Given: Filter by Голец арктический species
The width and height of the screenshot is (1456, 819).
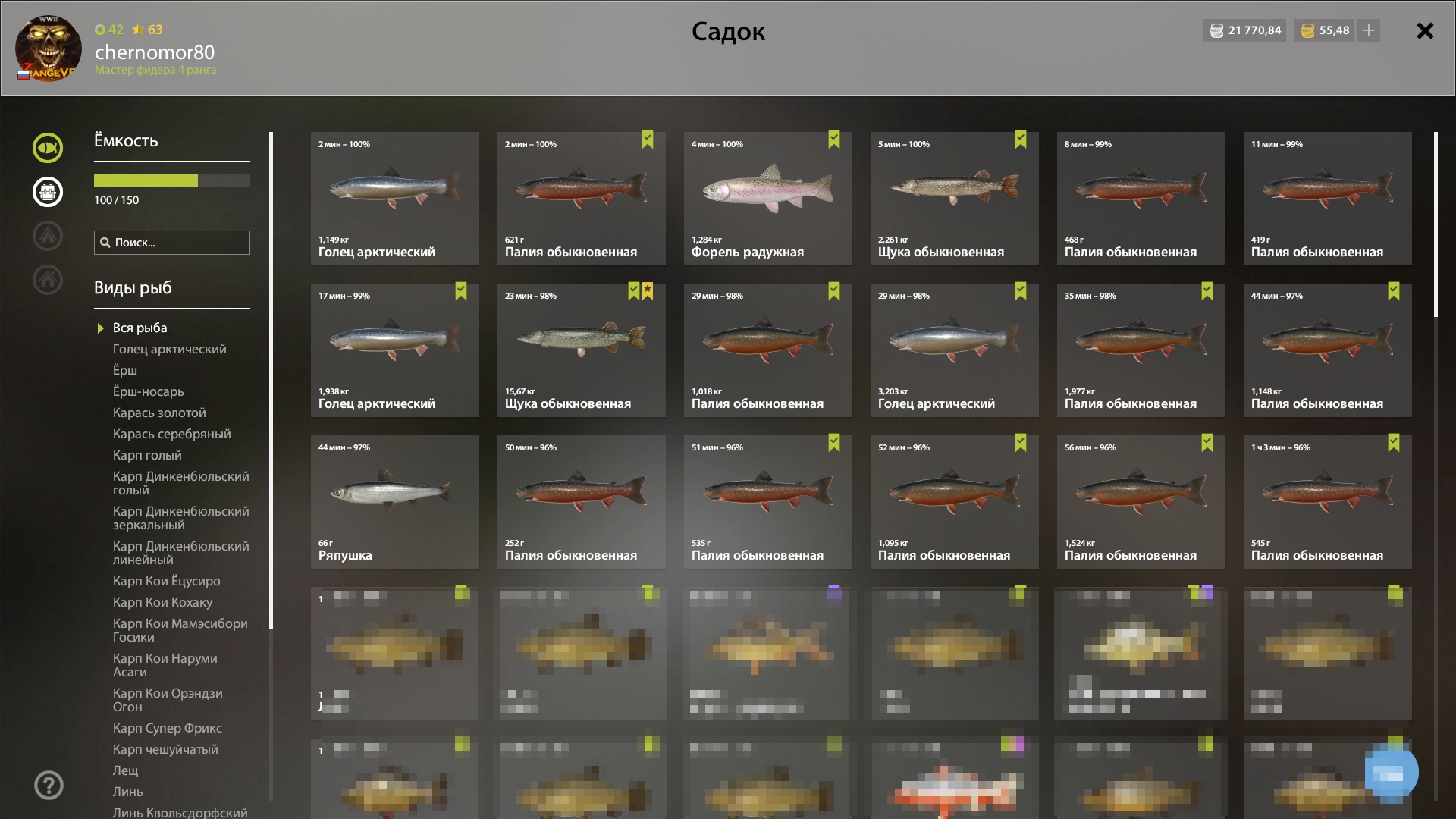Looking at the screenshot, I should [x=170, y=349].
